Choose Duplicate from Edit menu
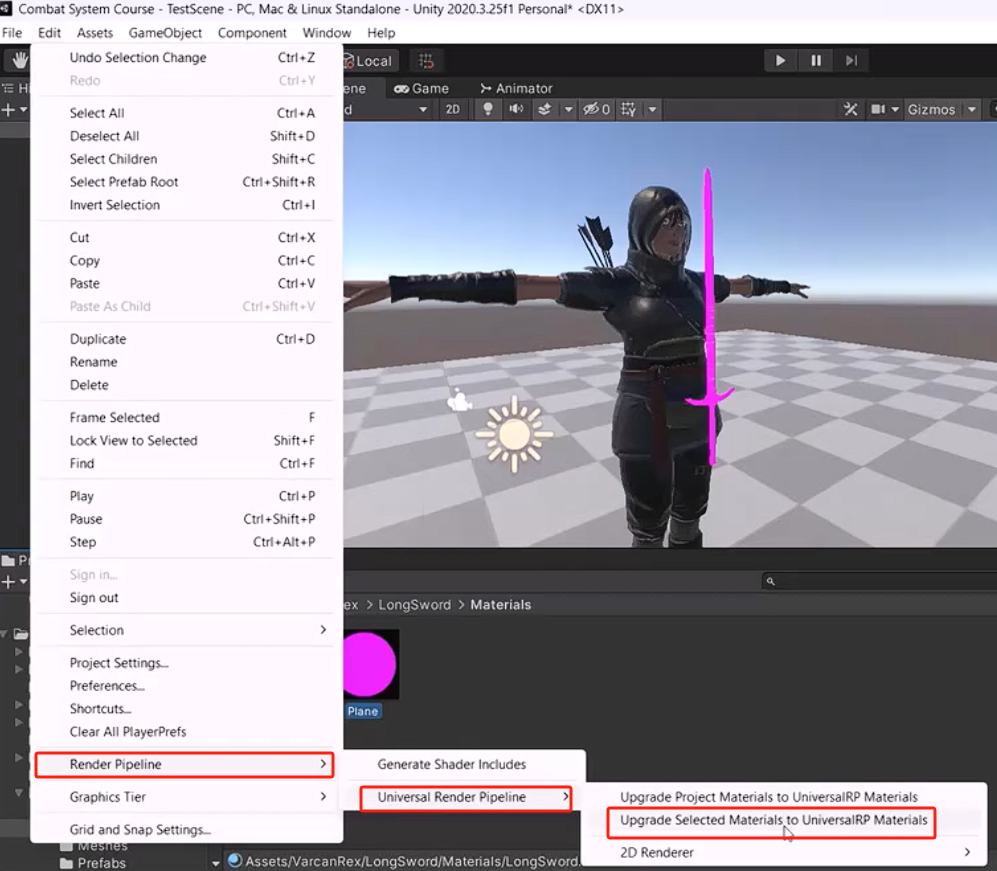The image size is (997, 871). [x=184, y=339]
